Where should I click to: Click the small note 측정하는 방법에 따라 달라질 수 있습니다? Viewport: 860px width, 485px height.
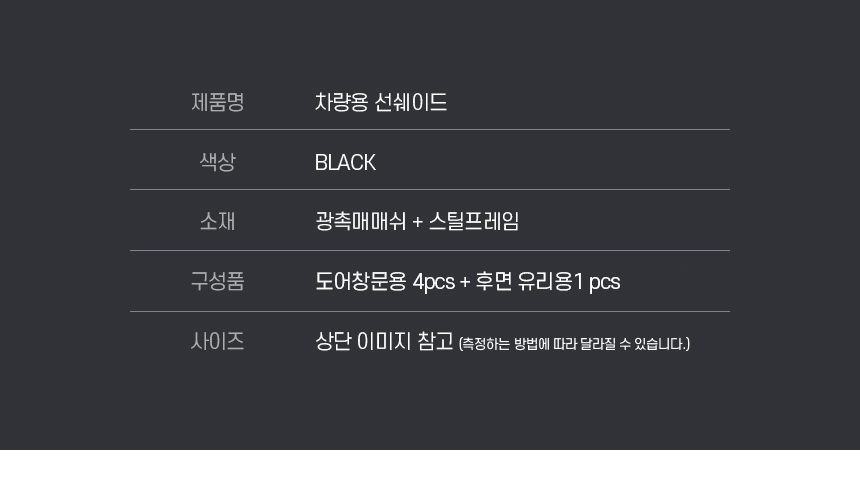pyautogui.click(x=574, y=344)
